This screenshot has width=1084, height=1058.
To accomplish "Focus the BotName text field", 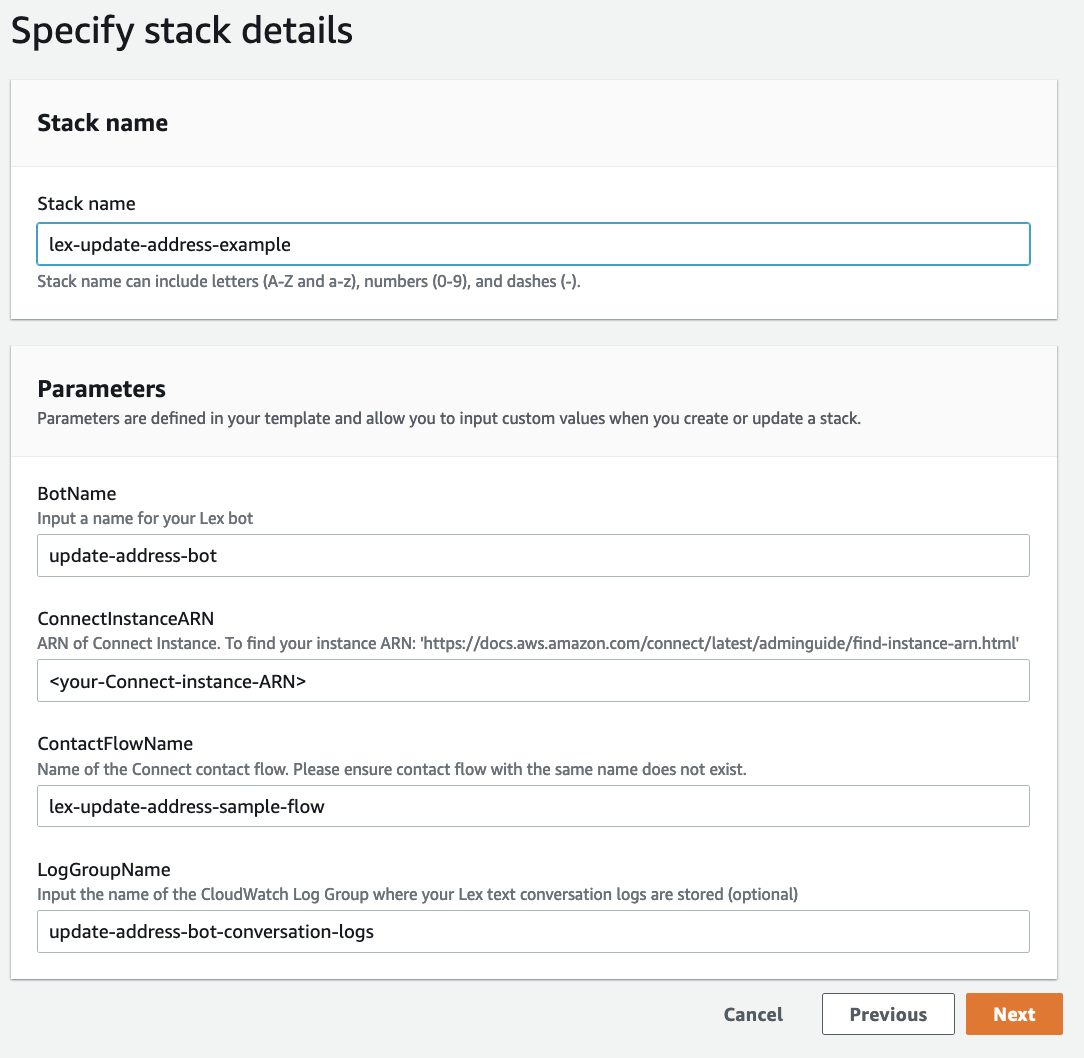I will [x=533, y=555].
